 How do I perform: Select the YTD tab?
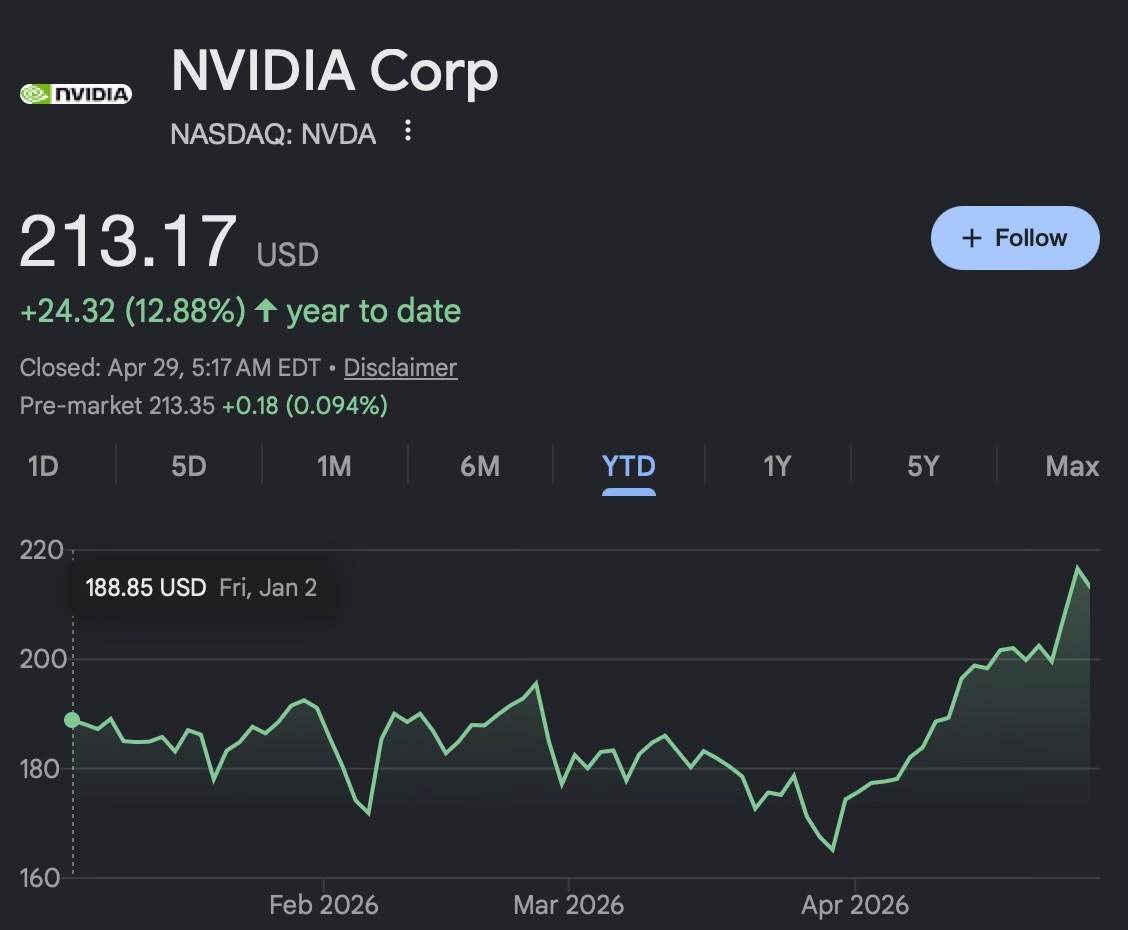(x=628, y=466)
